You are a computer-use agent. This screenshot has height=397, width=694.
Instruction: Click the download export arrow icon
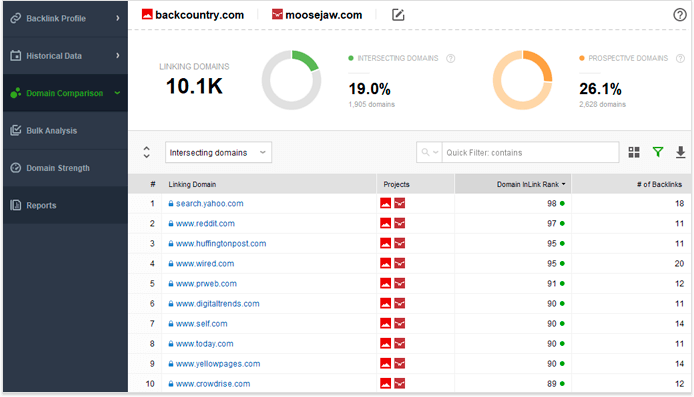(x=680, y=152)
